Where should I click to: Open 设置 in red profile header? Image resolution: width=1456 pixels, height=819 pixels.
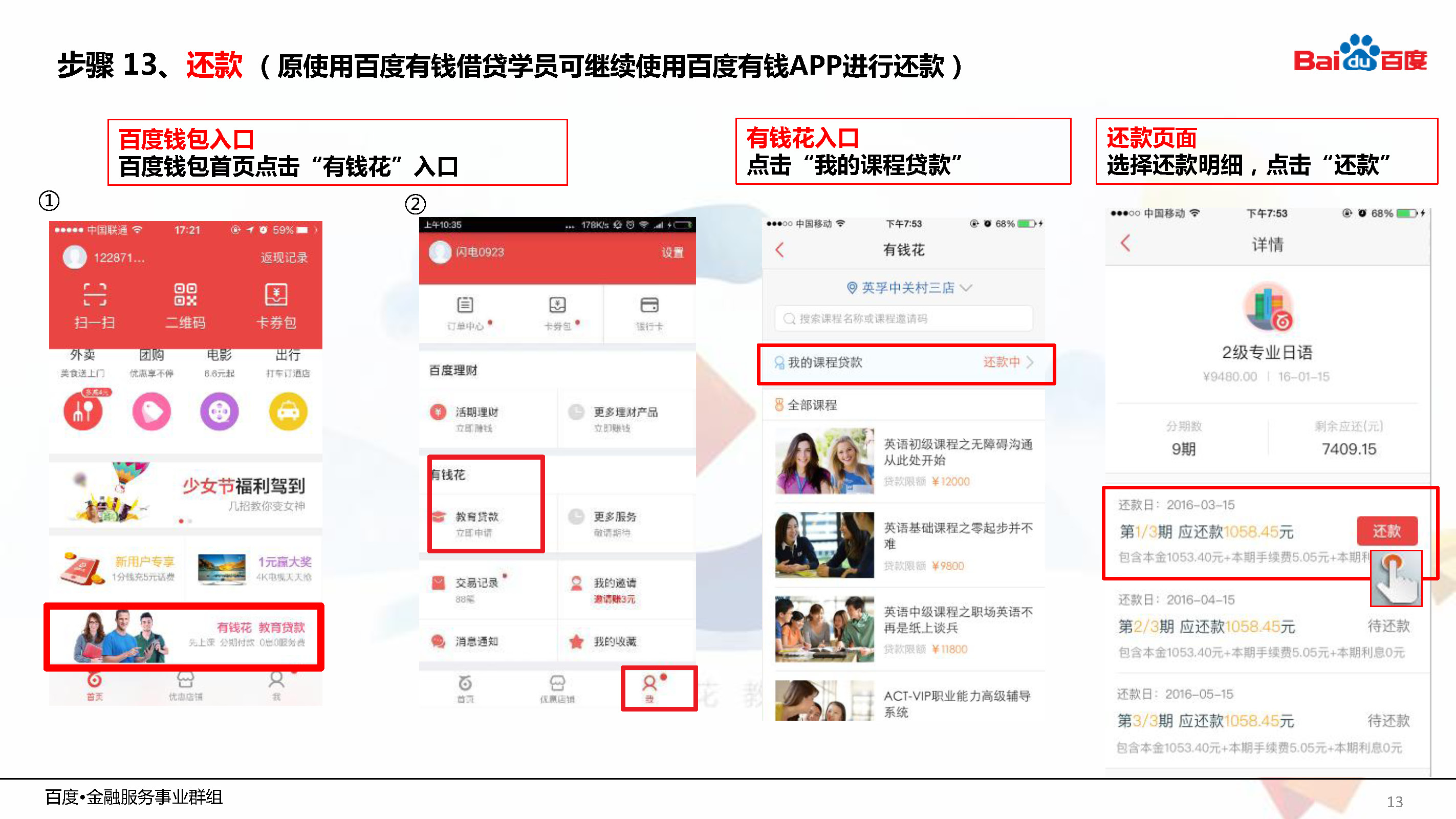click(x=672, y=253)
